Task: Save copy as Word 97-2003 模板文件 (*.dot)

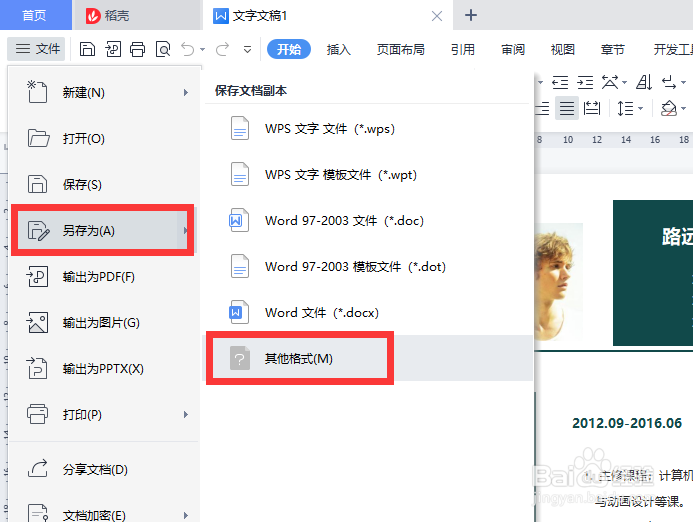Action: 369,267
